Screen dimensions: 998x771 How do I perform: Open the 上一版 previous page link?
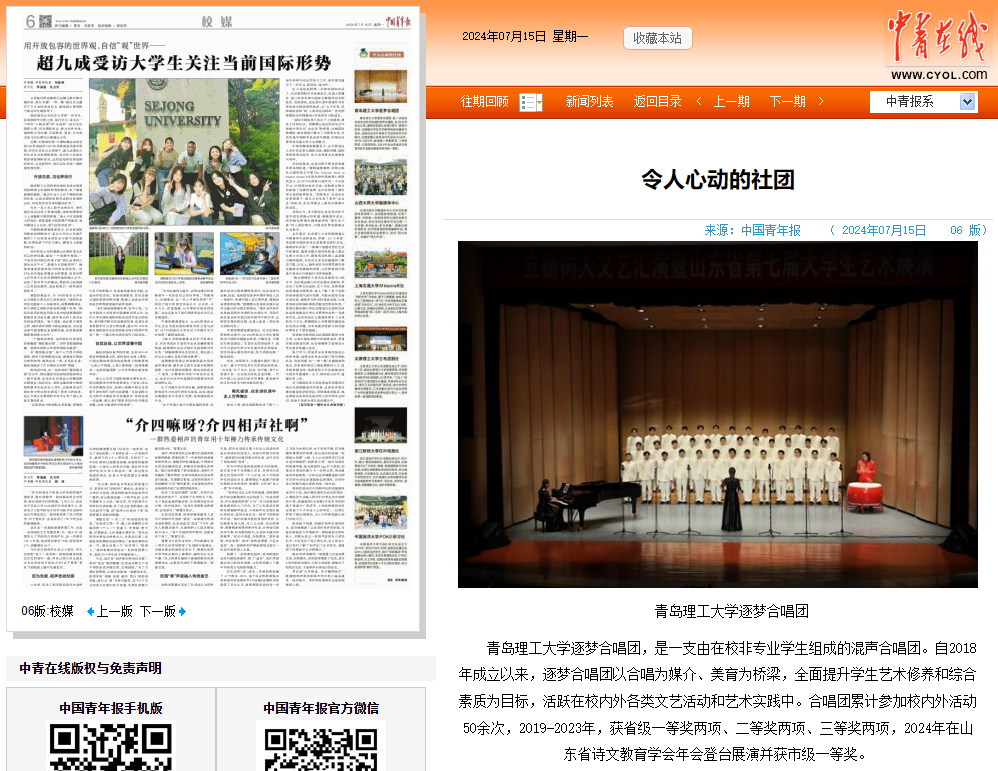click(x=114, y=612)
